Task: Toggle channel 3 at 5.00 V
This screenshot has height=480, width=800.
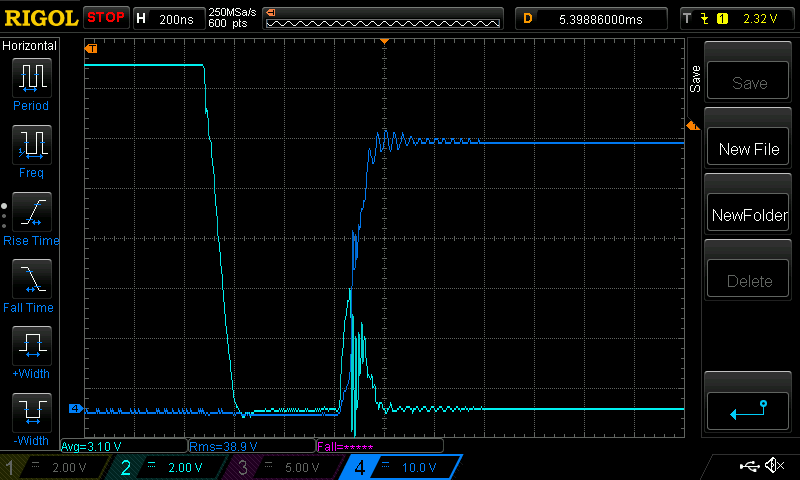Action: point(287,467)
